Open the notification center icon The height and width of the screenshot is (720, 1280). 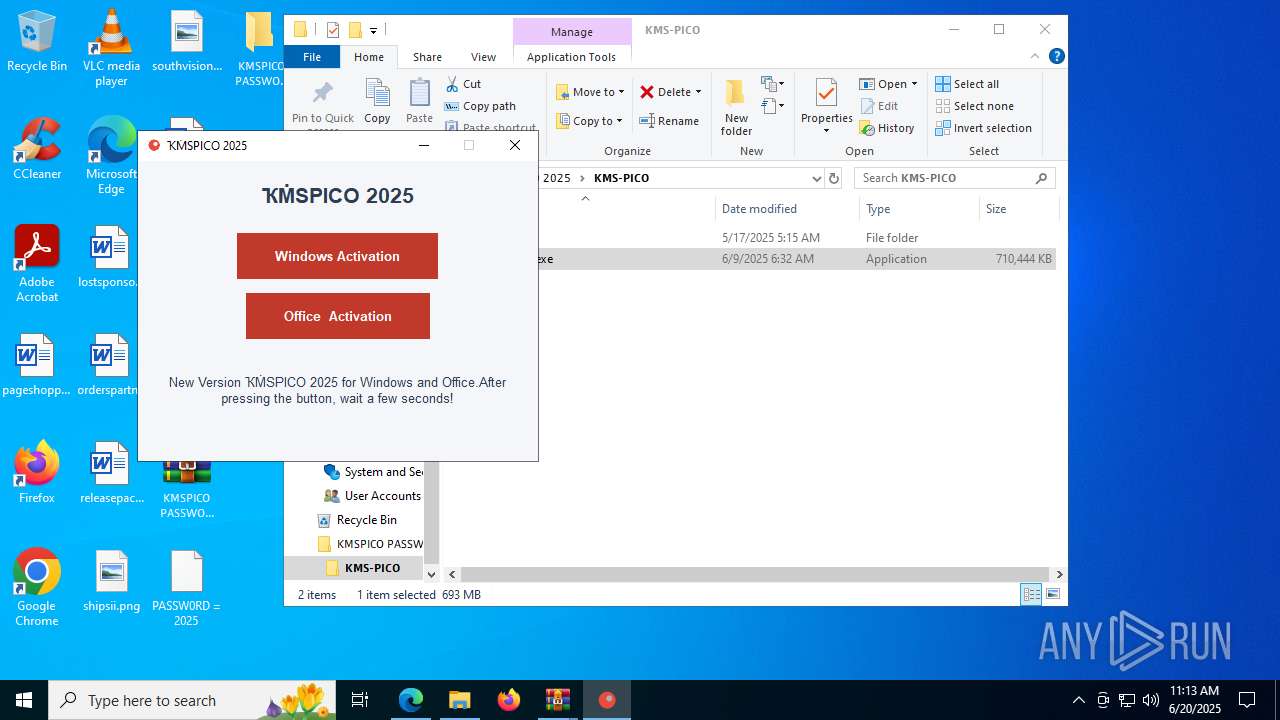tap(1247, 700)
